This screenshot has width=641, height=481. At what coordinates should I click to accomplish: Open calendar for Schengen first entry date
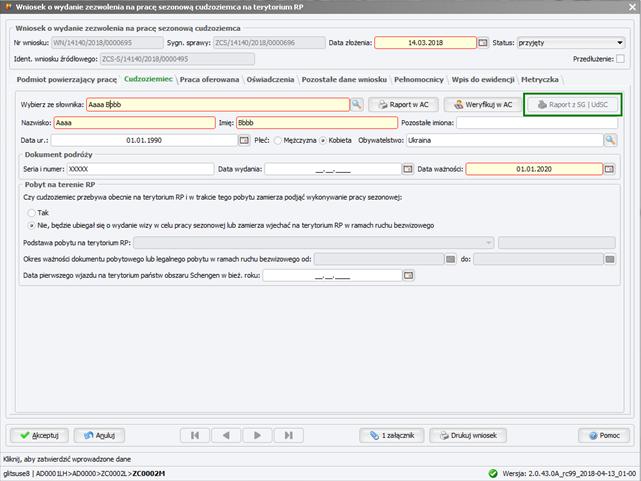pos(408,275)
